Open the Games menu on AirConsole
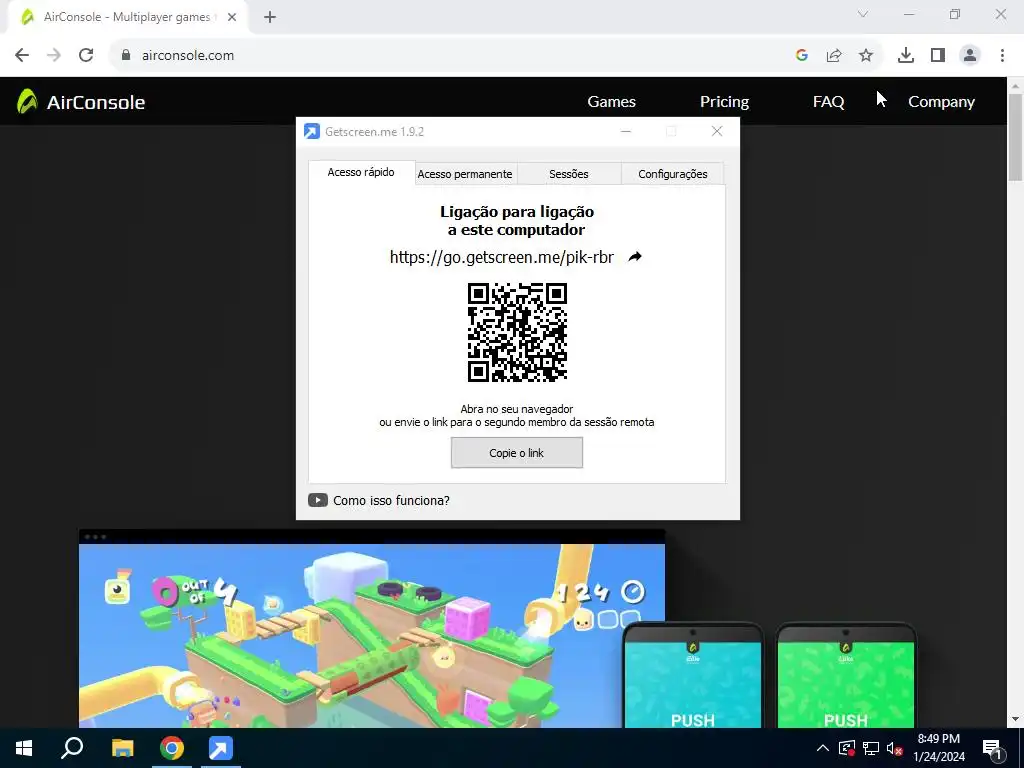 [611, 102]
